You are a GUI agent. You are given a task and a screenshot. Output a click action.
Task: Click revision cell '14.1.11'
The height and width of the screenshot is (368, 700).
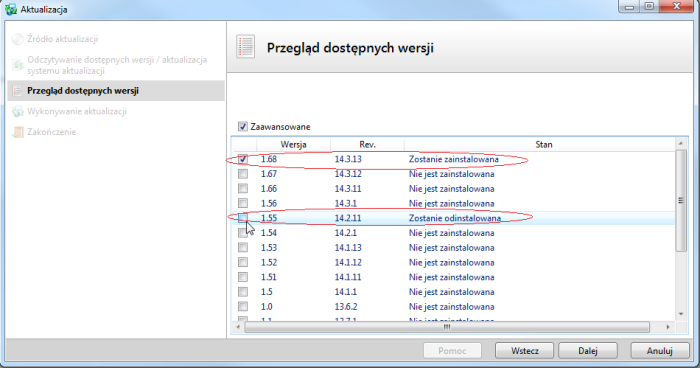[348, 277]
